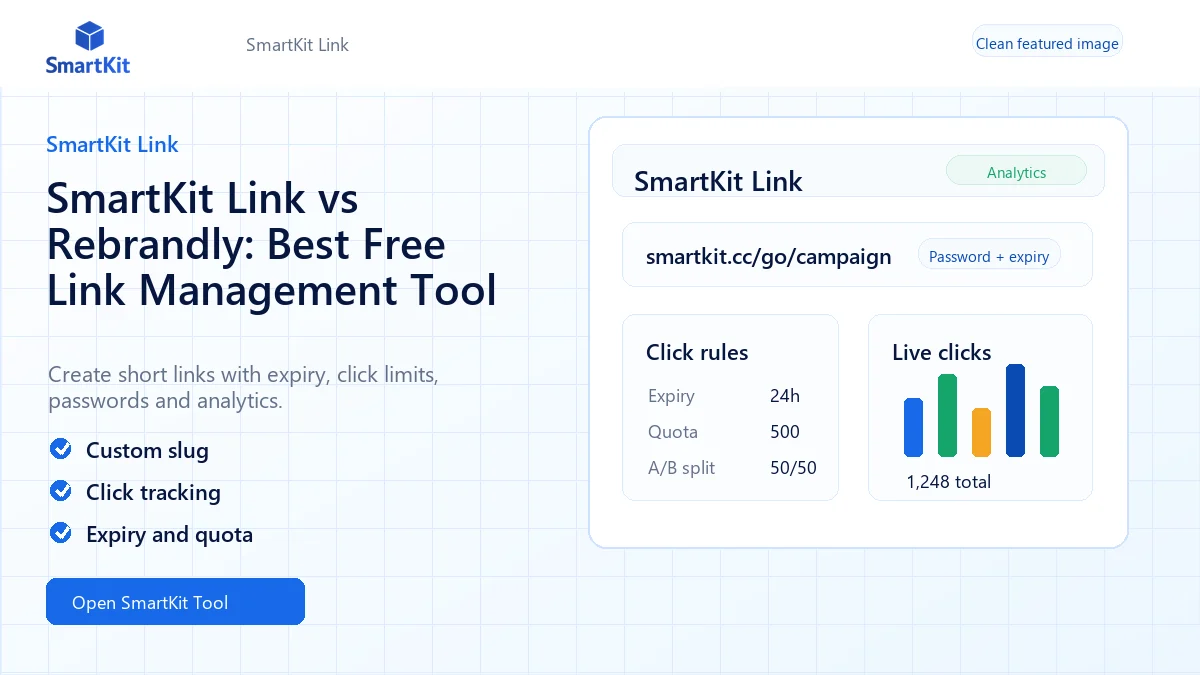Click the SmartKit cube logo icon
The image size is (1200, 675).
tap(90, 37)
